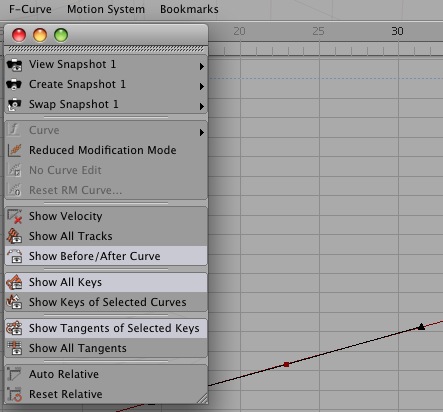Click the Show All Tangents icon
Screen dimensions: 443x412
point(14,348)
